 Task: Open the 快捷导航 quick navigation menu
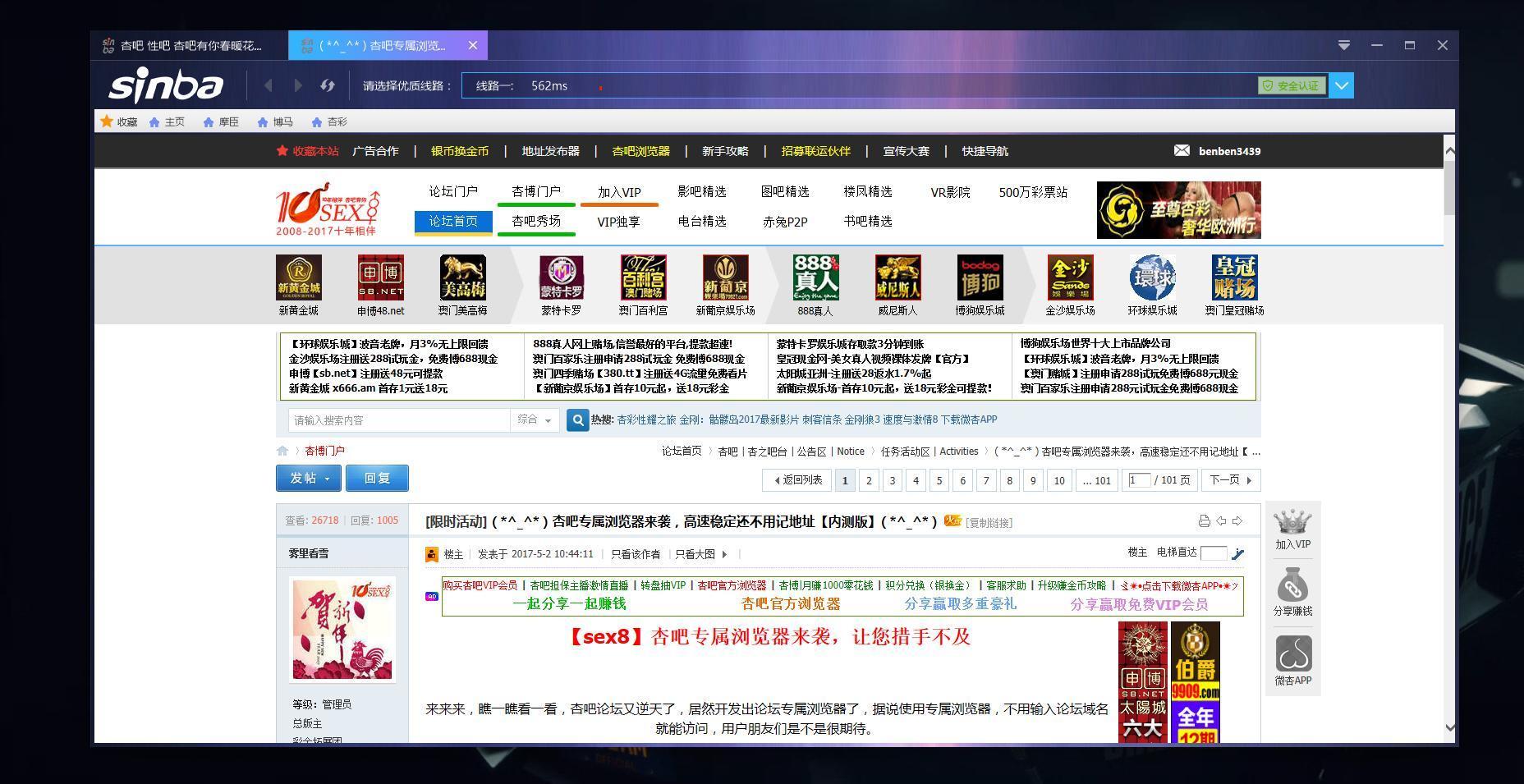click(x=985, y=151)
